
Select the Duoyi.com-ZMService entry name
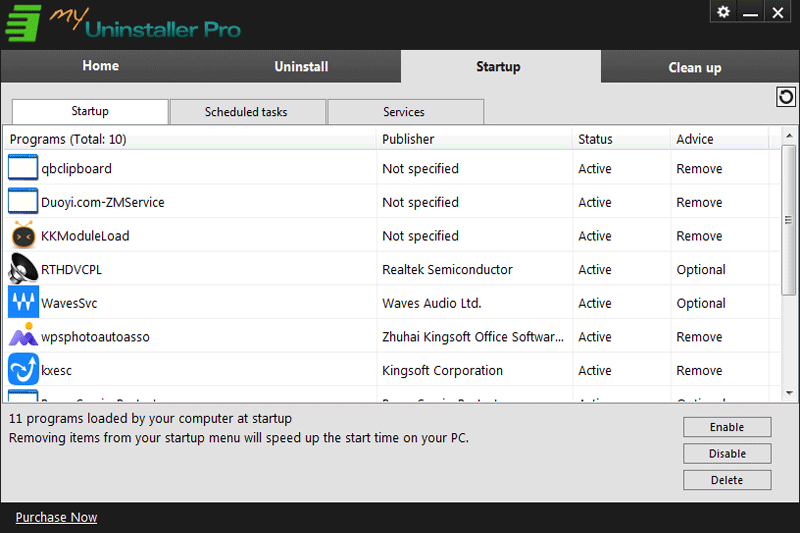(x=103, y=202)
